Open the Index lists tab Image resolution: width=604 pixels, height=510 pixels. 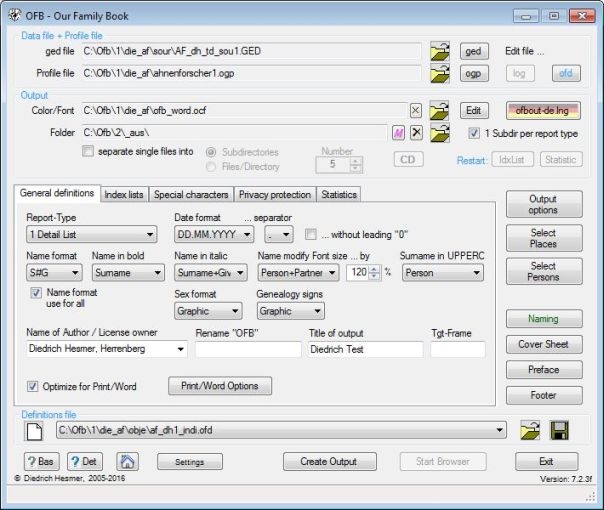click(x=124, y=194)
